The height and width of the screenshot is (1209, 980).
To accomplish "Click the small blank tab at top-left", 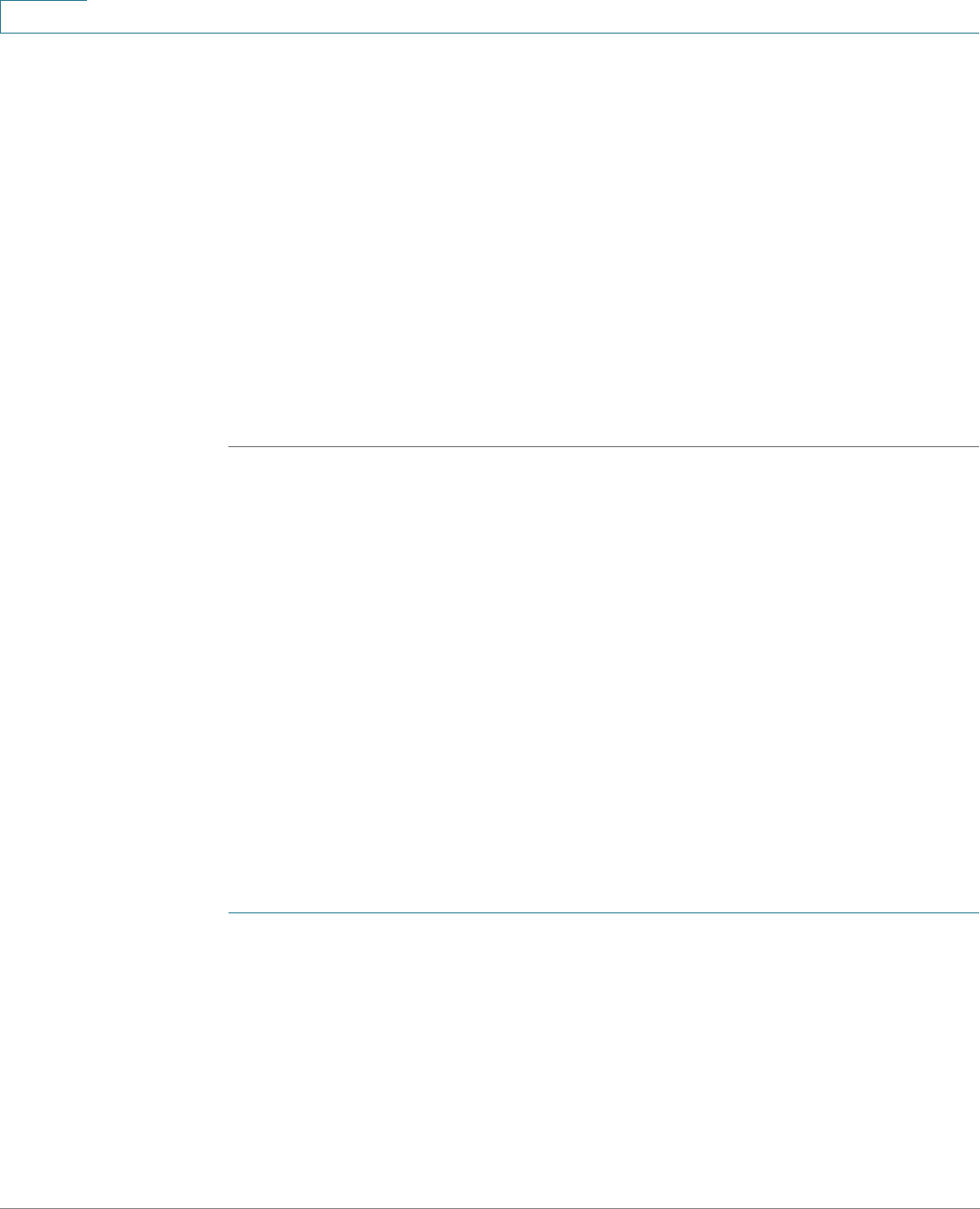I will [x=44, y=16].
